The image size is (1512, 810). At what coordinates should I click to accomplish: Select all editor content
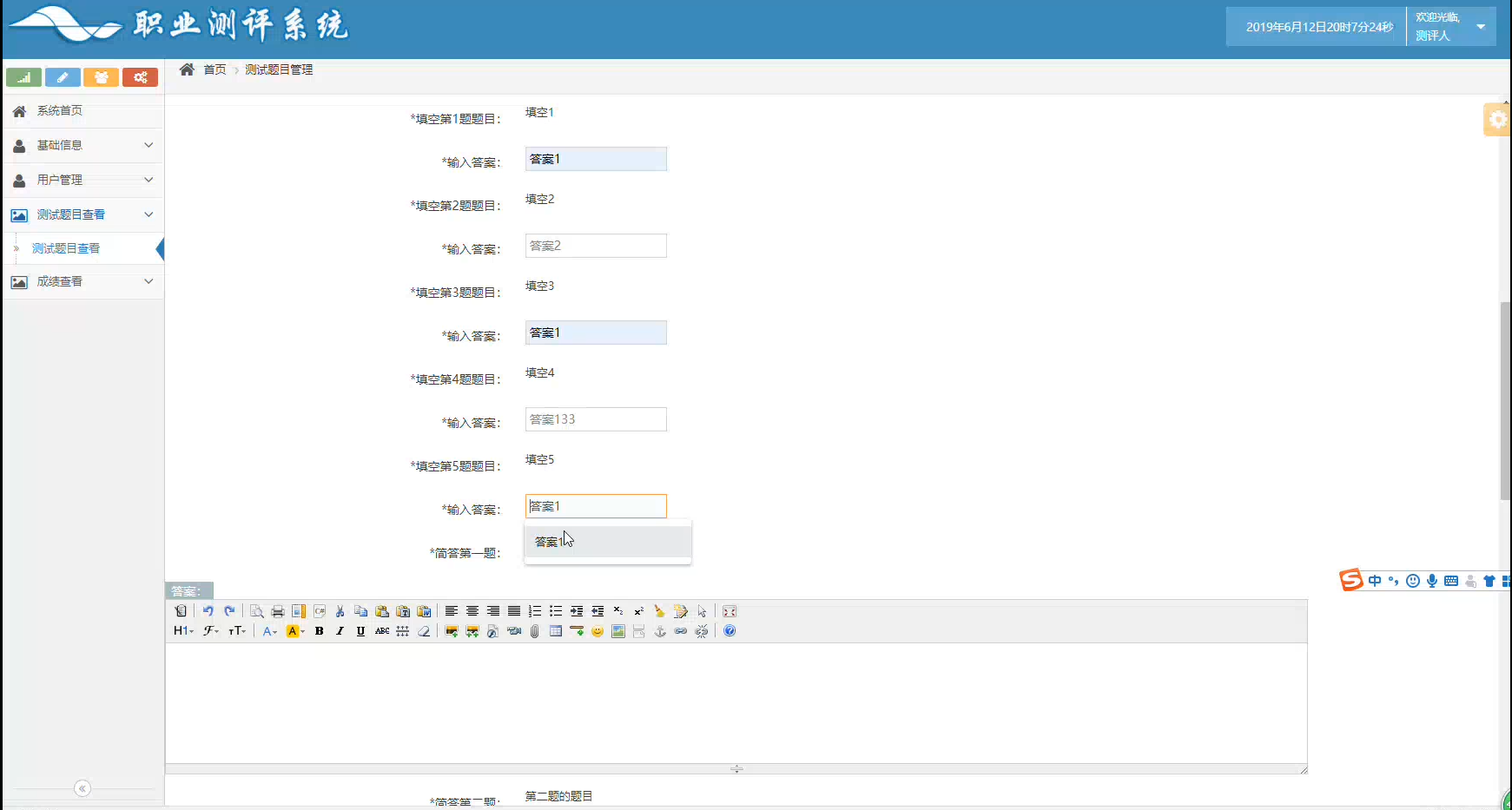coord(702,611)
